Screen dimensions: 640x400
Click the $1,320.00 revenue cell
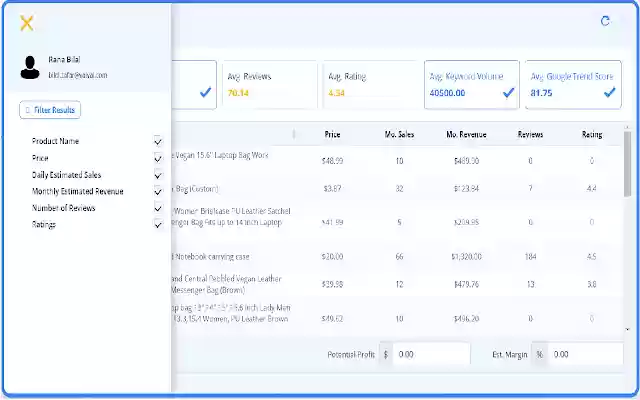pyautogui.click(x=466, y=257)
